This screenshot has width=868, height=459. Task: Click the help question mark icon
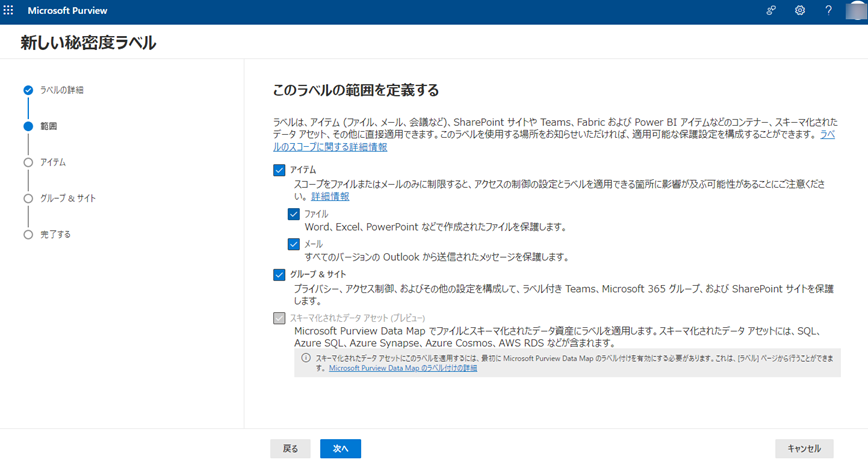pos(828,11)
